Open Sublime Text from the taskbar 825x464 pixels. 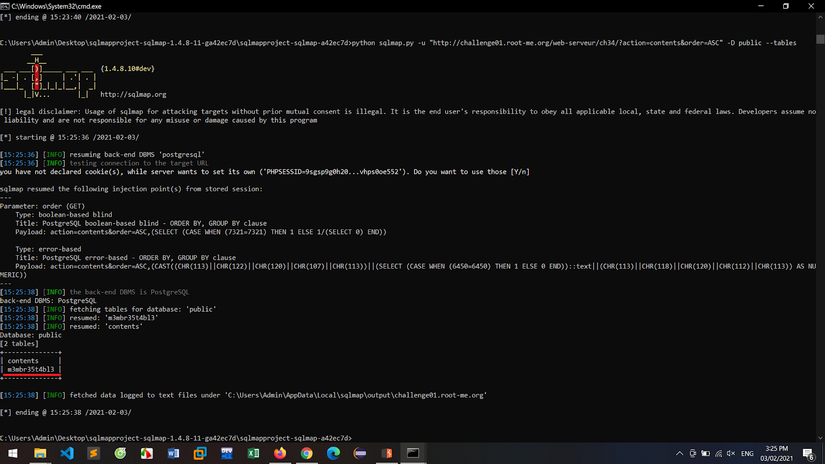pos(94,453)
